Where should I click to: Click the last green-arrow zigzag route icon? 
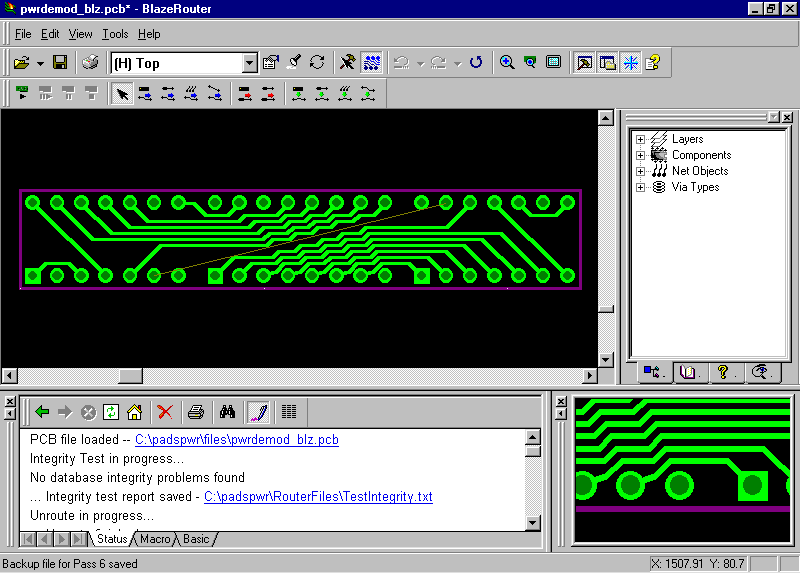point(368,94)
